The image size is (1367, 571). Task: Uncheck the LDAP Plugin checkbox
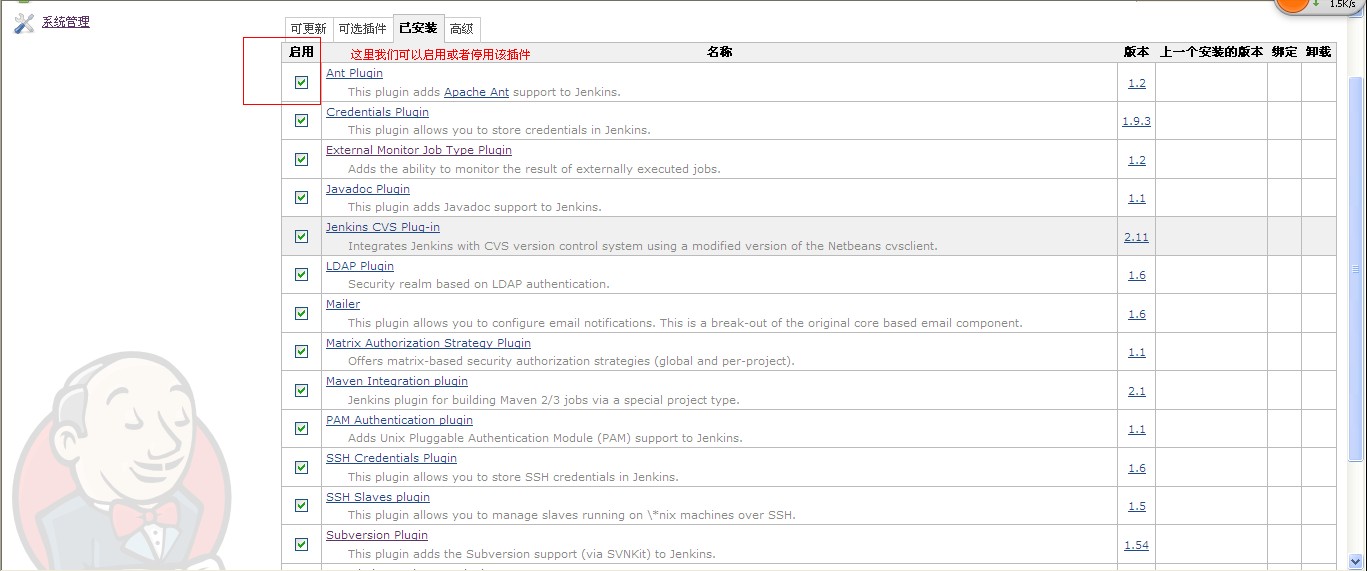point(301,275)
